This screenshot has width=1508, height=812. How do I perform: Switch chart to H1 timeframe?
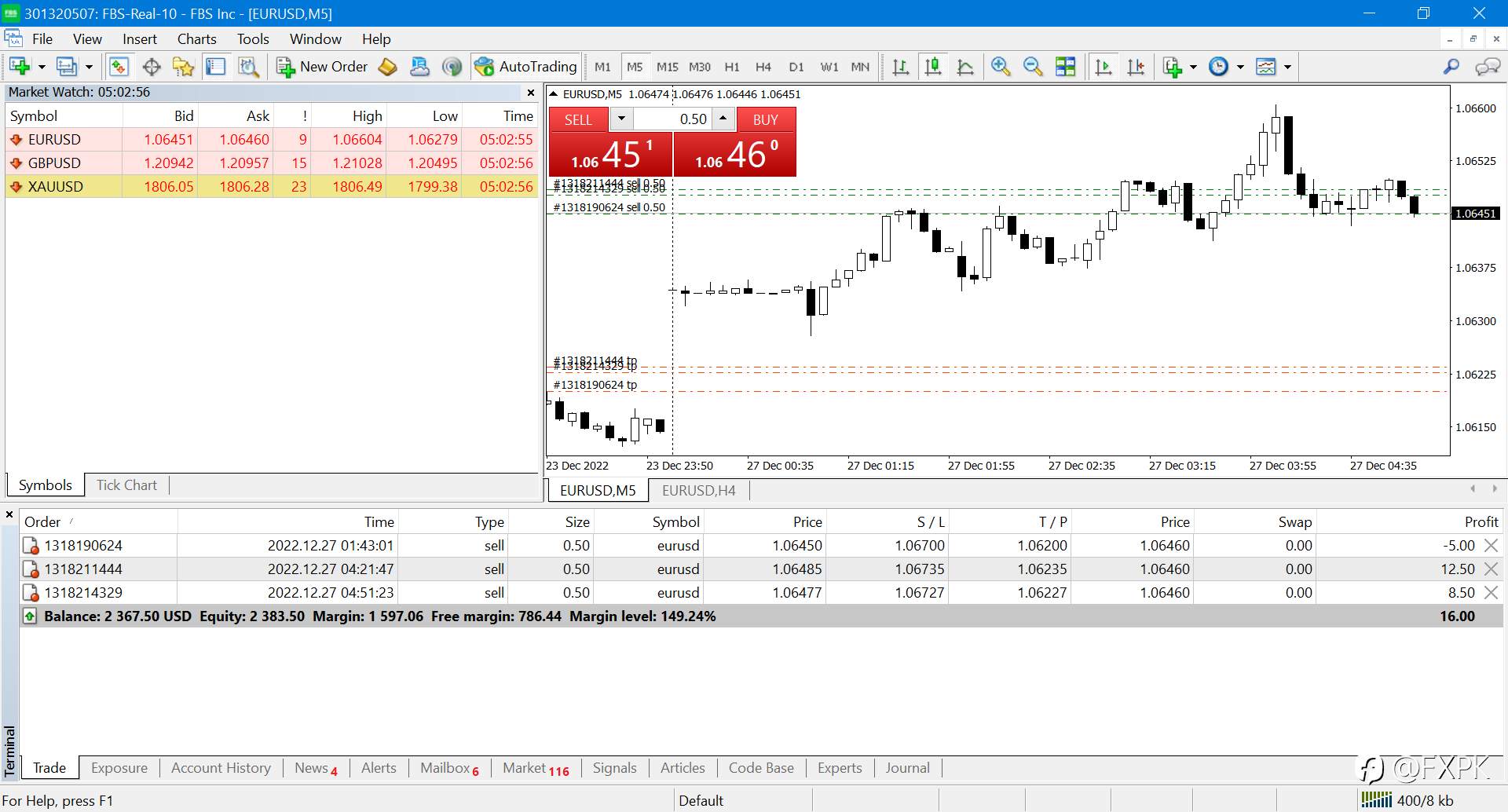731,67
